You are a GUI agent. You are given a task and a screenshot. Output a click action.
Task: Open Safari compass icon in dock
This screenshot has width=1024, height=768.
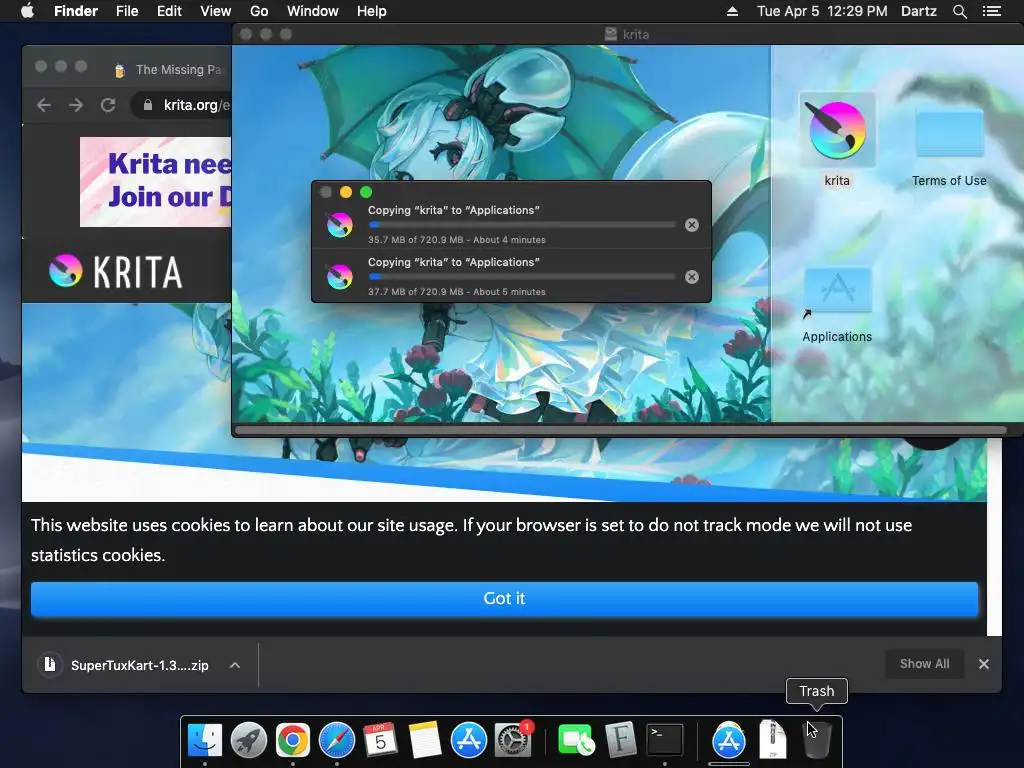tap(336, 740)
